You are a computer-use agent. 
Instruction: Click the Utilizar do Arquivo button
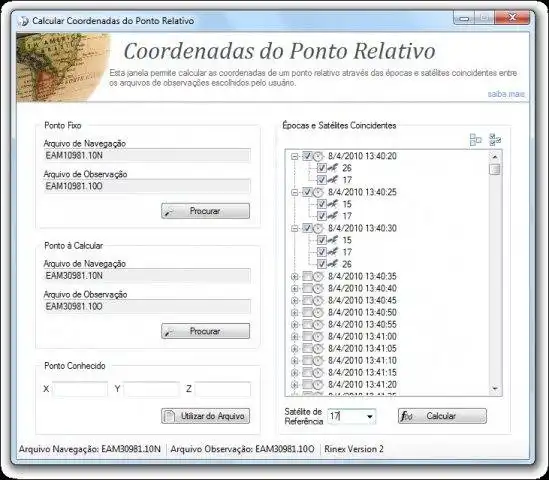pos(206,416)
